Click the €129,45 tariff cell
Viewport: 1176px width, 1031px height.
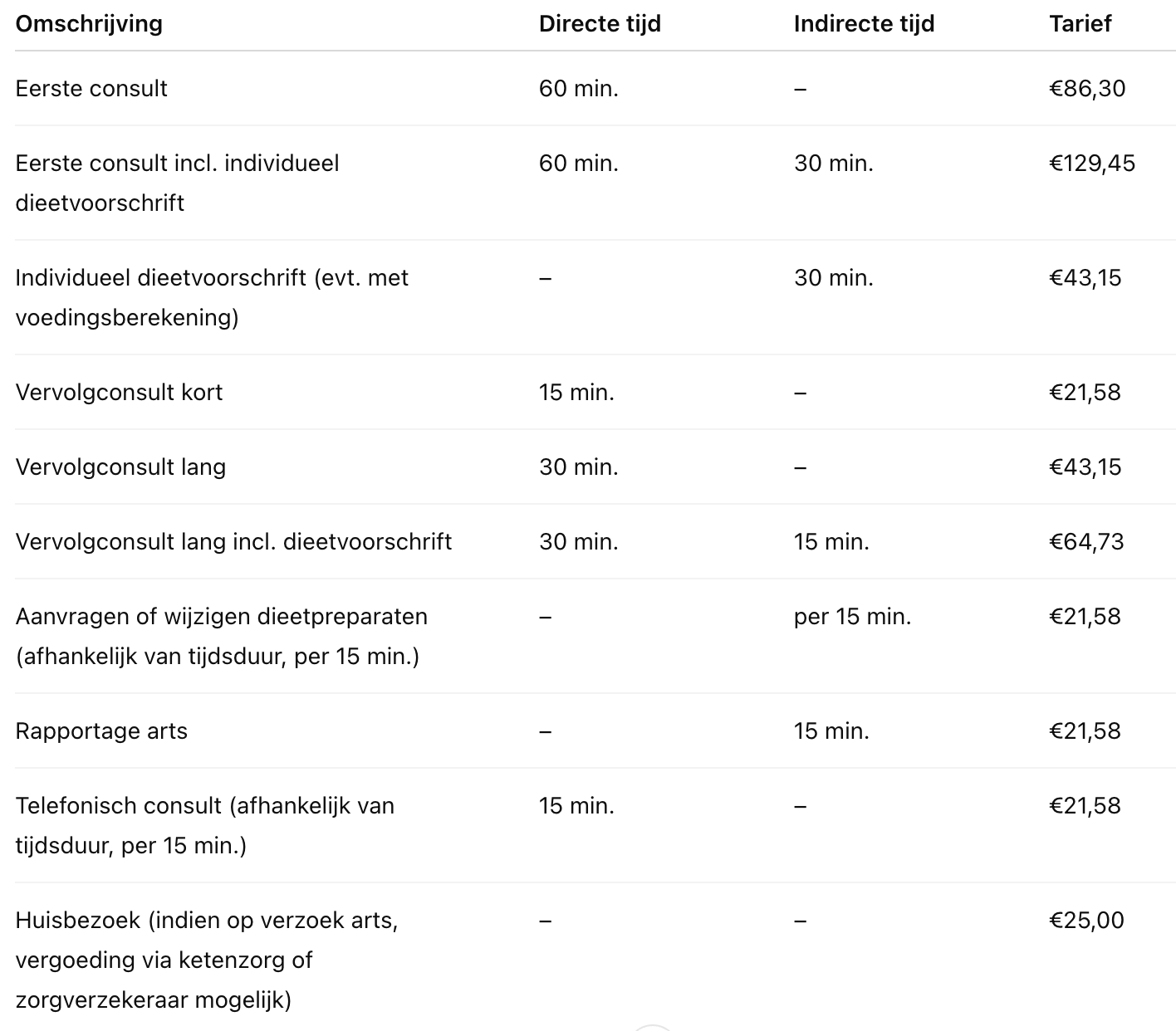click(1091, 163)
